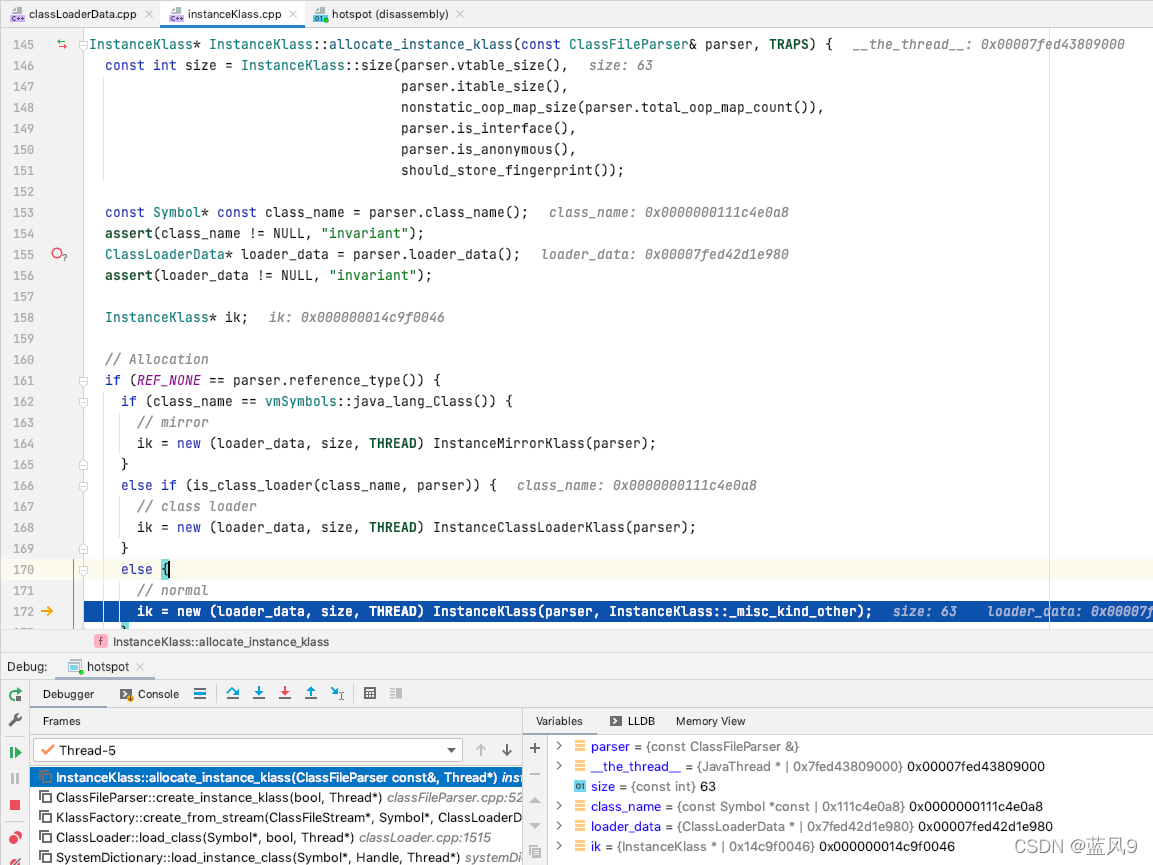
Task: Click the Run to Cursor icon
Action: 336,693
